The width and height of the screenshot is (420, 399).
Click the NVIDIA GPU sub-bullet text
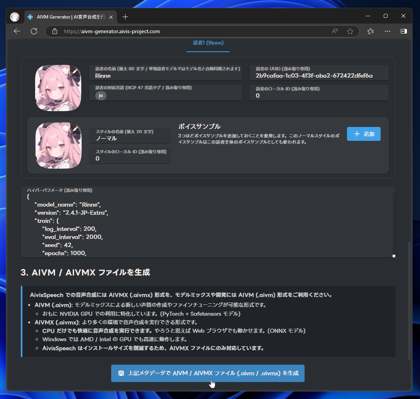[141, 314]
